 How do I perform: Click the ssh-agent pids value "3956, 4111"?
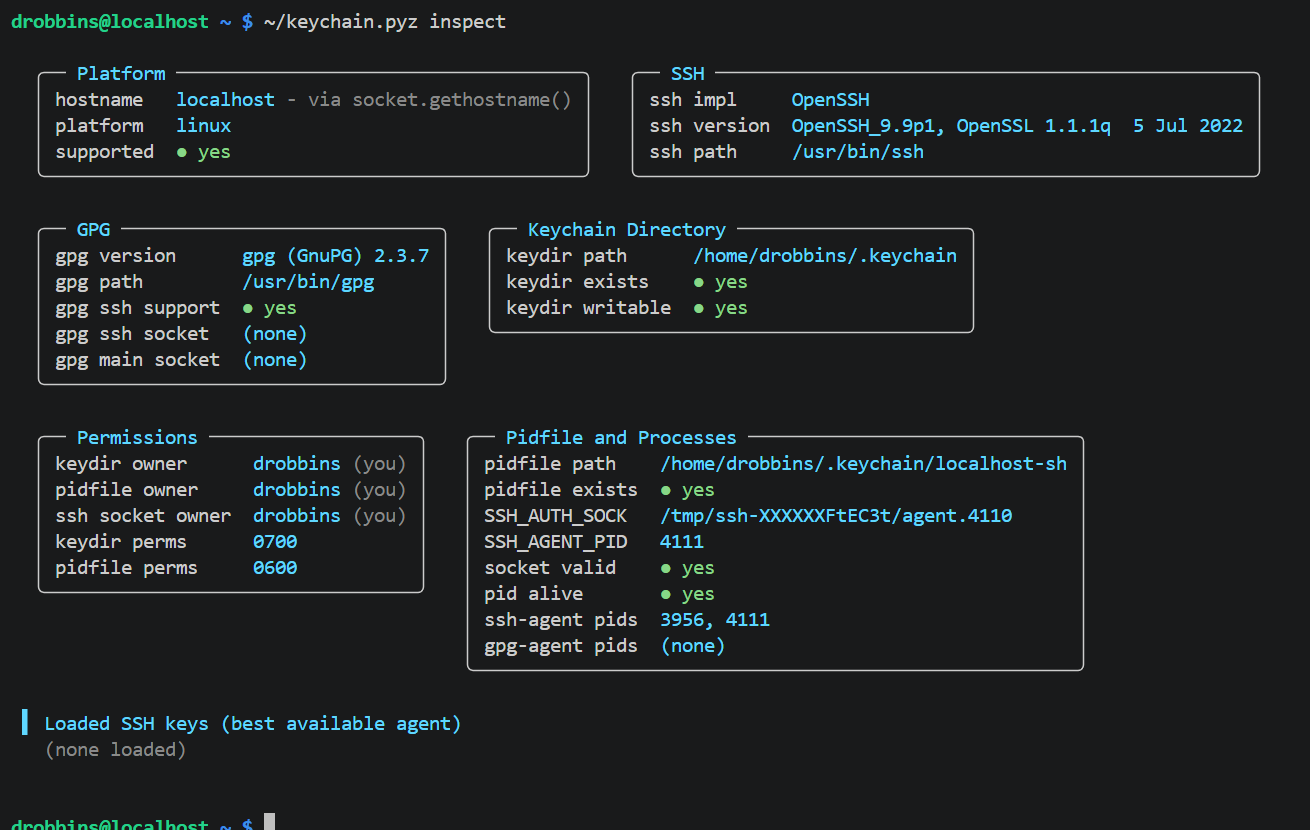tap(715, 620)
